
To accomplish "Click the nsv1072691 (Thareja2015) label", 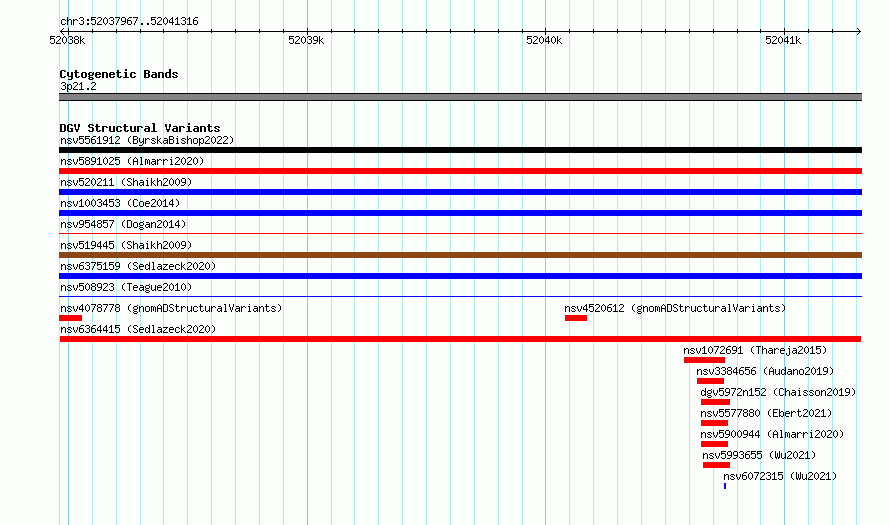I will 755,350.
